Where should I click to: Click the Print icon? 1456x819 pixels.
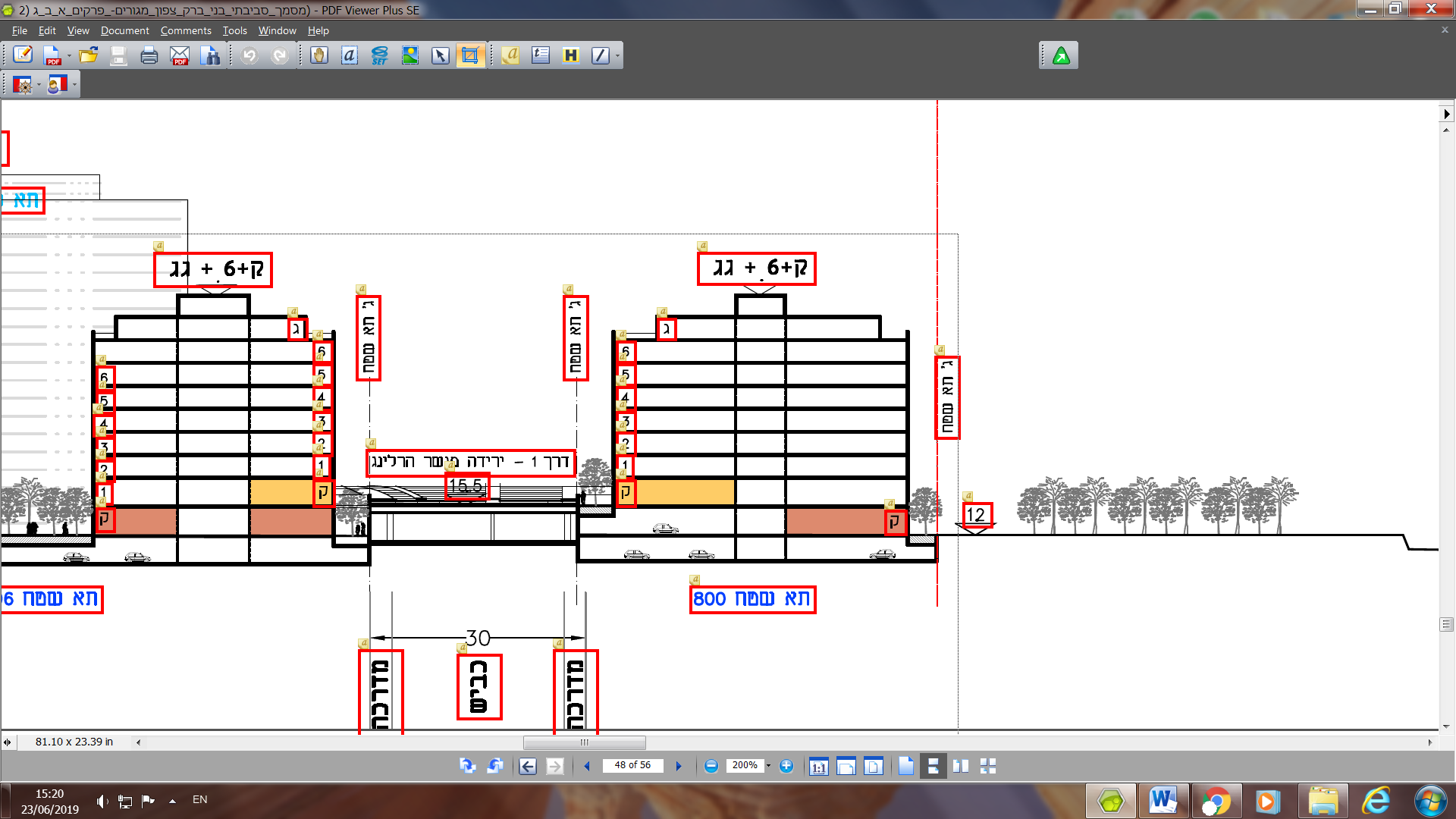pyautogui.click(x=149, y=55)
